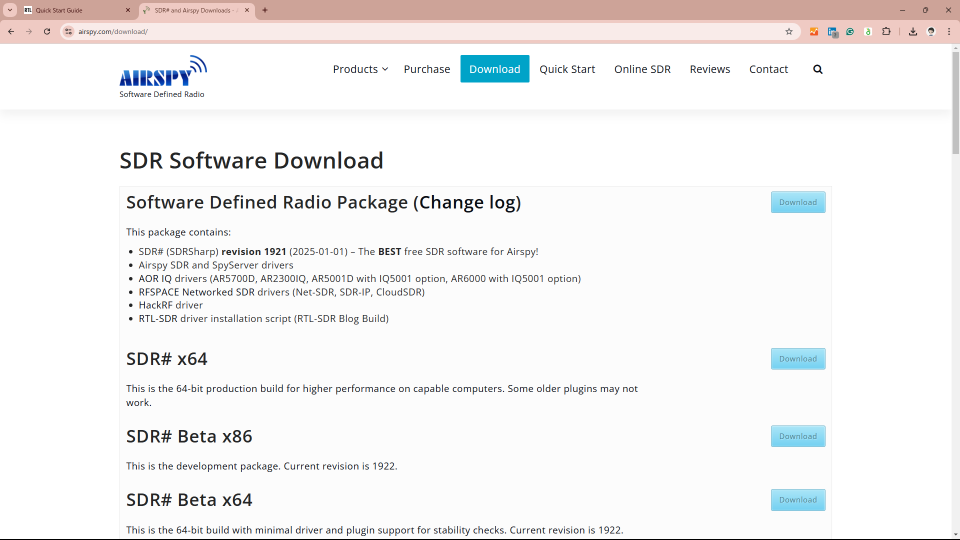Click the browser back arrow
This screenshot has height=540, width=960.
[x=11, y=31]
